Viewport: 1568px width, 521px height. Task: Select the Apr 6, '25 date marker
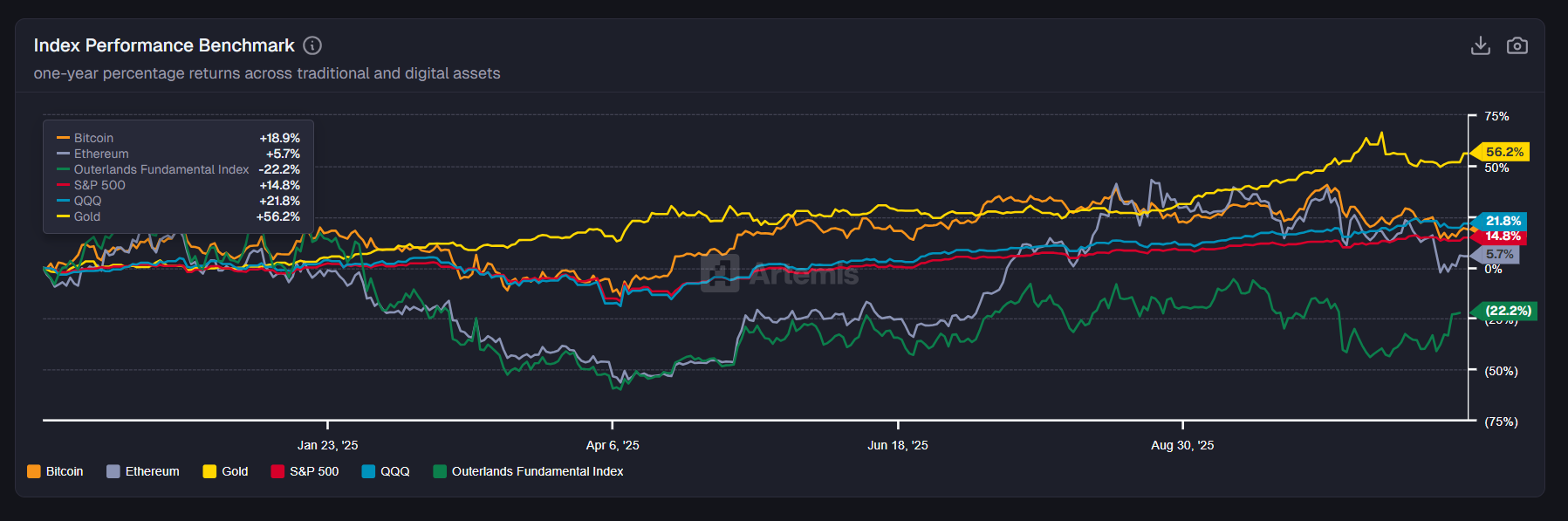(613, 445)
